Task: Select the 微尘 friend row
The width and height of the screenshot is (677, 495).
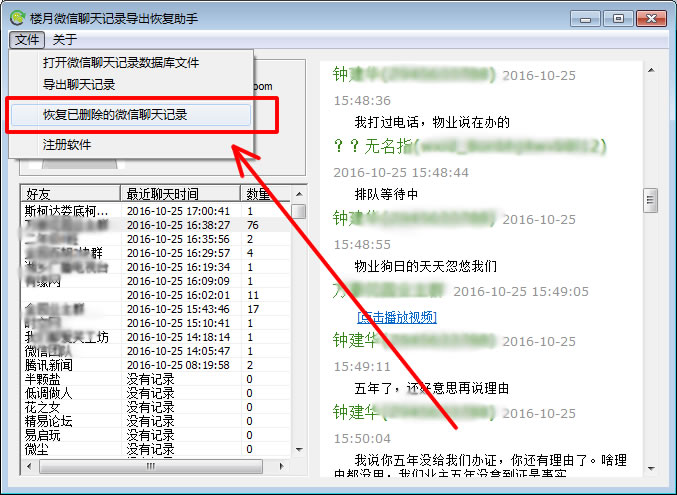Action: click(x=156, y=449)
